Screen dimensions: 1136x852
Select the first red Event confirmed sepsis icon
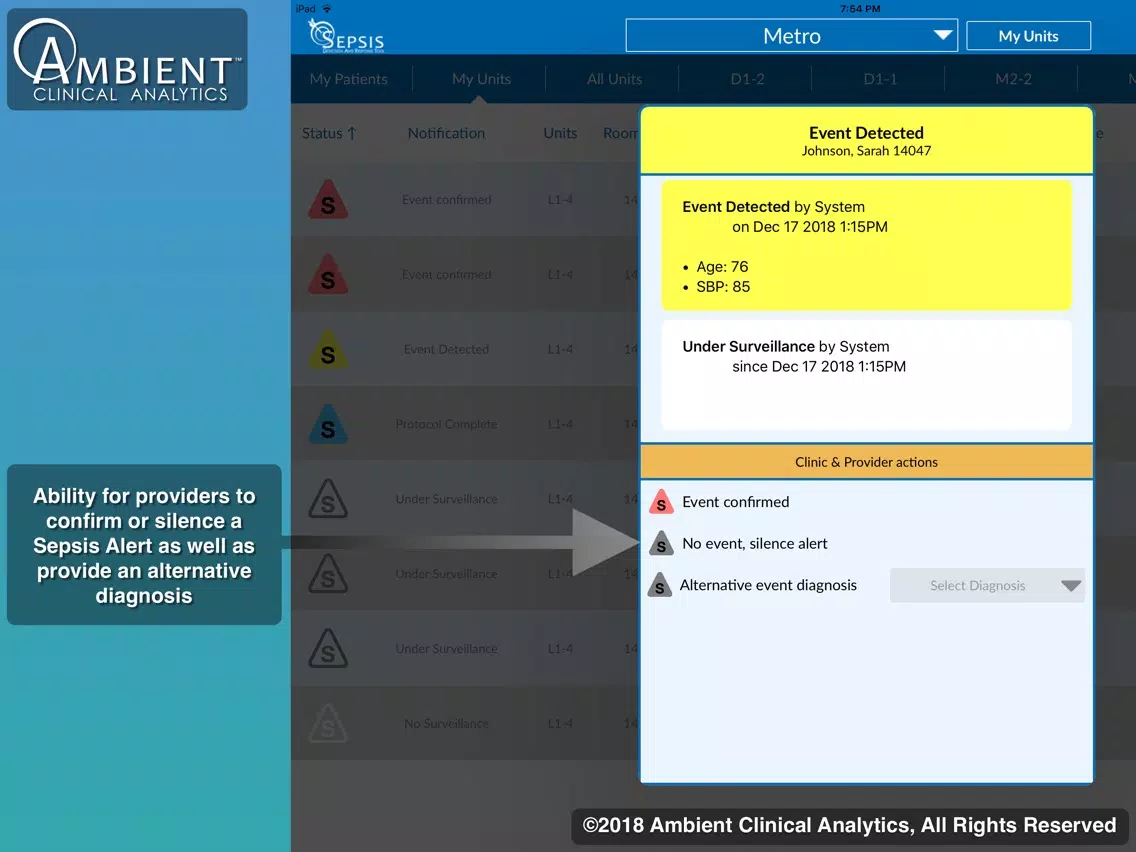[328, 200]
